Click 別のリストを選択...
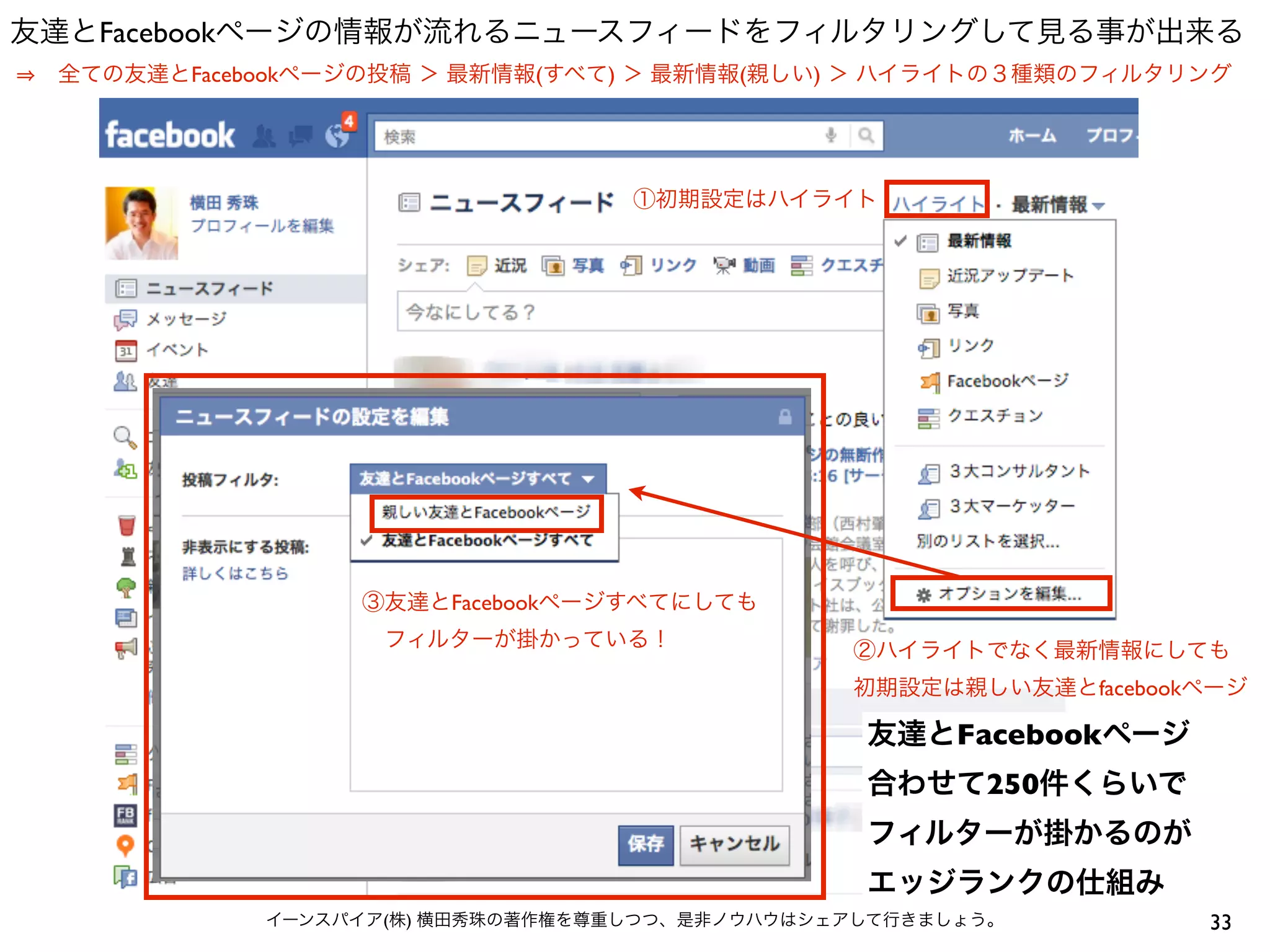1270x952 pixels. click(x=988, y=541)
